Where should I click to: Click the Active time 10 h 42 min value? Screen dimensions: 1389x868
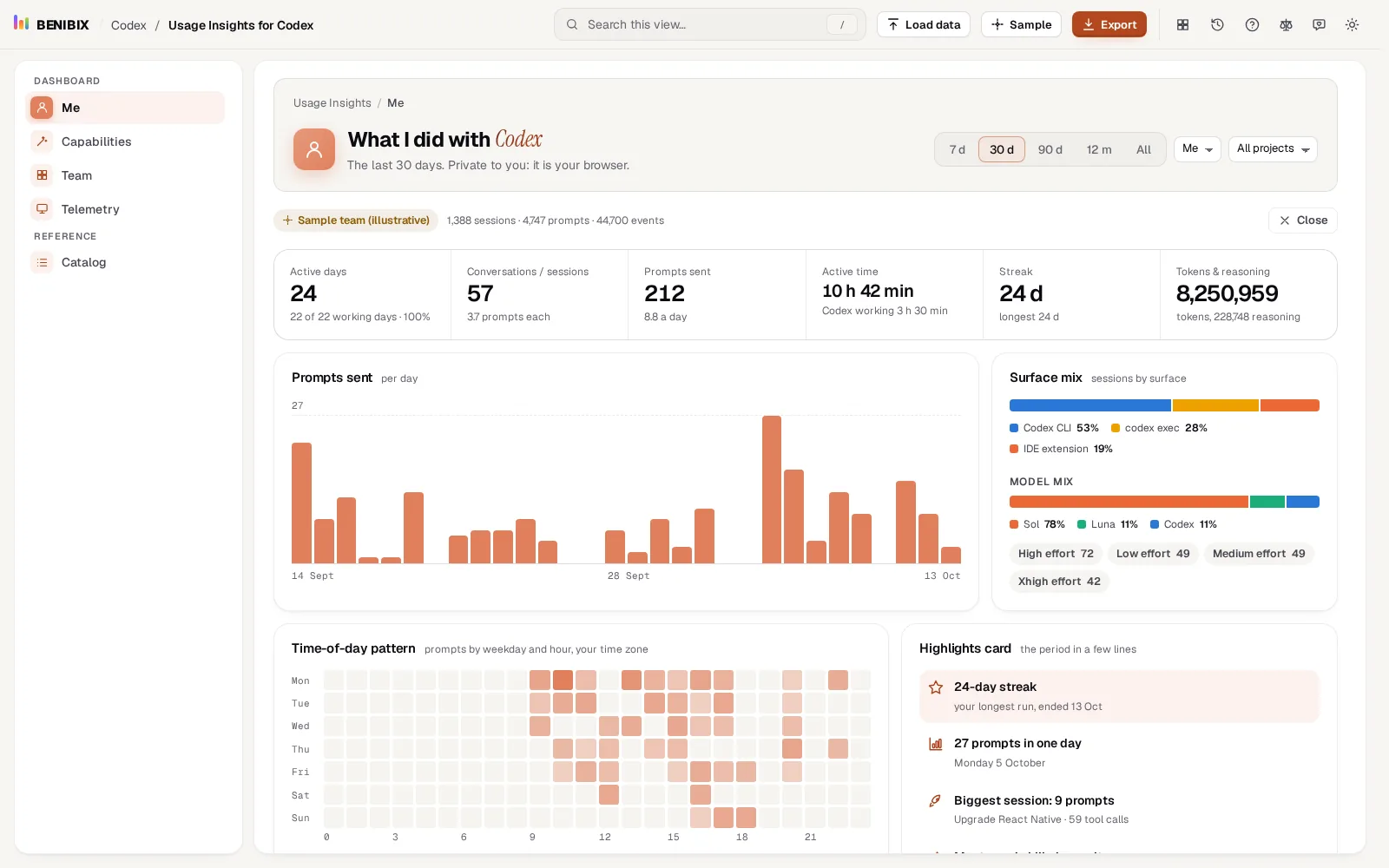(x=867, y=291)
